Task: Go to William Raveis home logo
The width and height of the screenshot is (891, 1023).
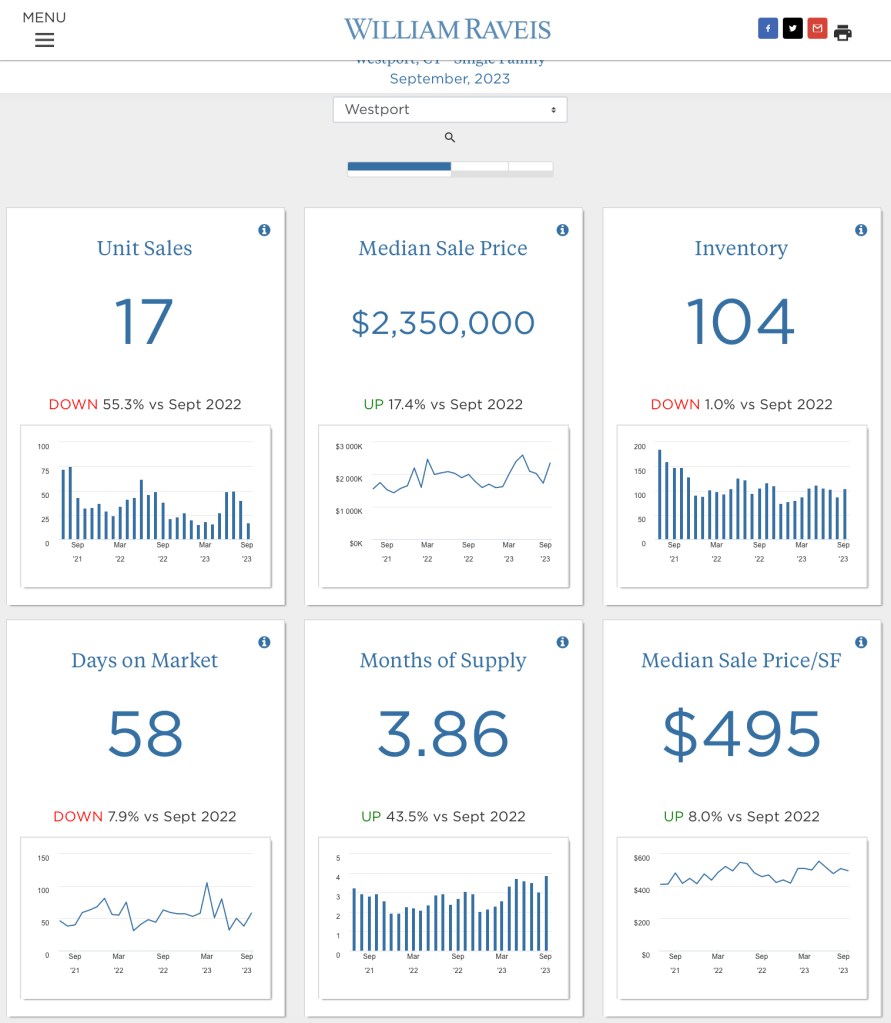Action: click(x=447, y=29)
